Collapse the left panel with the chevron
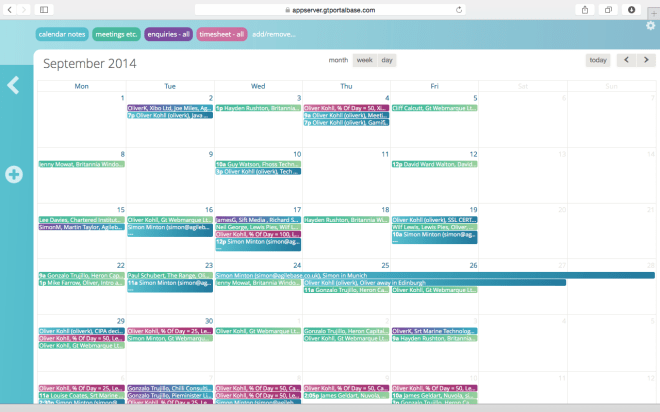660x412 pixels. coord(13,85)
